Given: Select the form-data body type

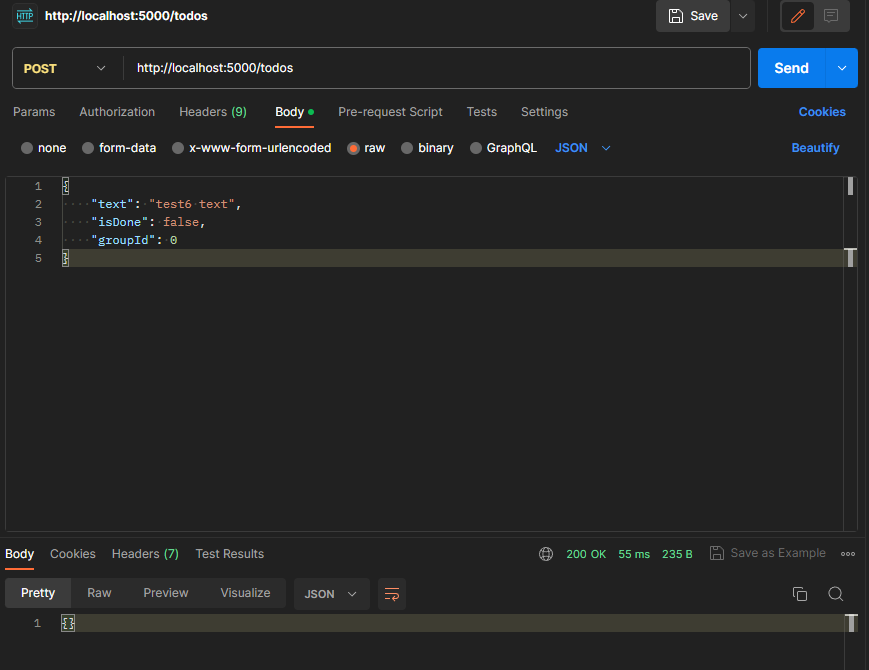Looking at the screenshot, I should [88, 148].
